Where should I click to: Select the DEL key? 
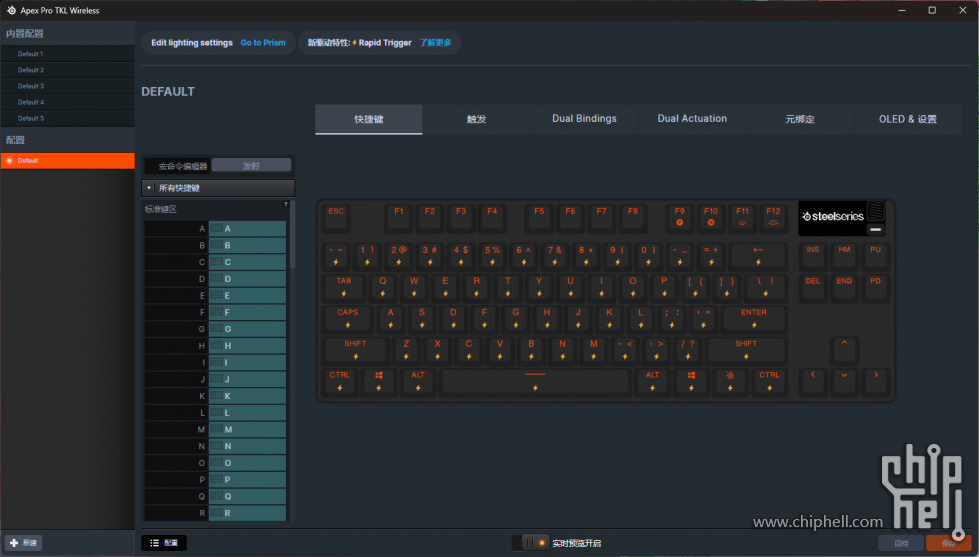pos(812,287)
